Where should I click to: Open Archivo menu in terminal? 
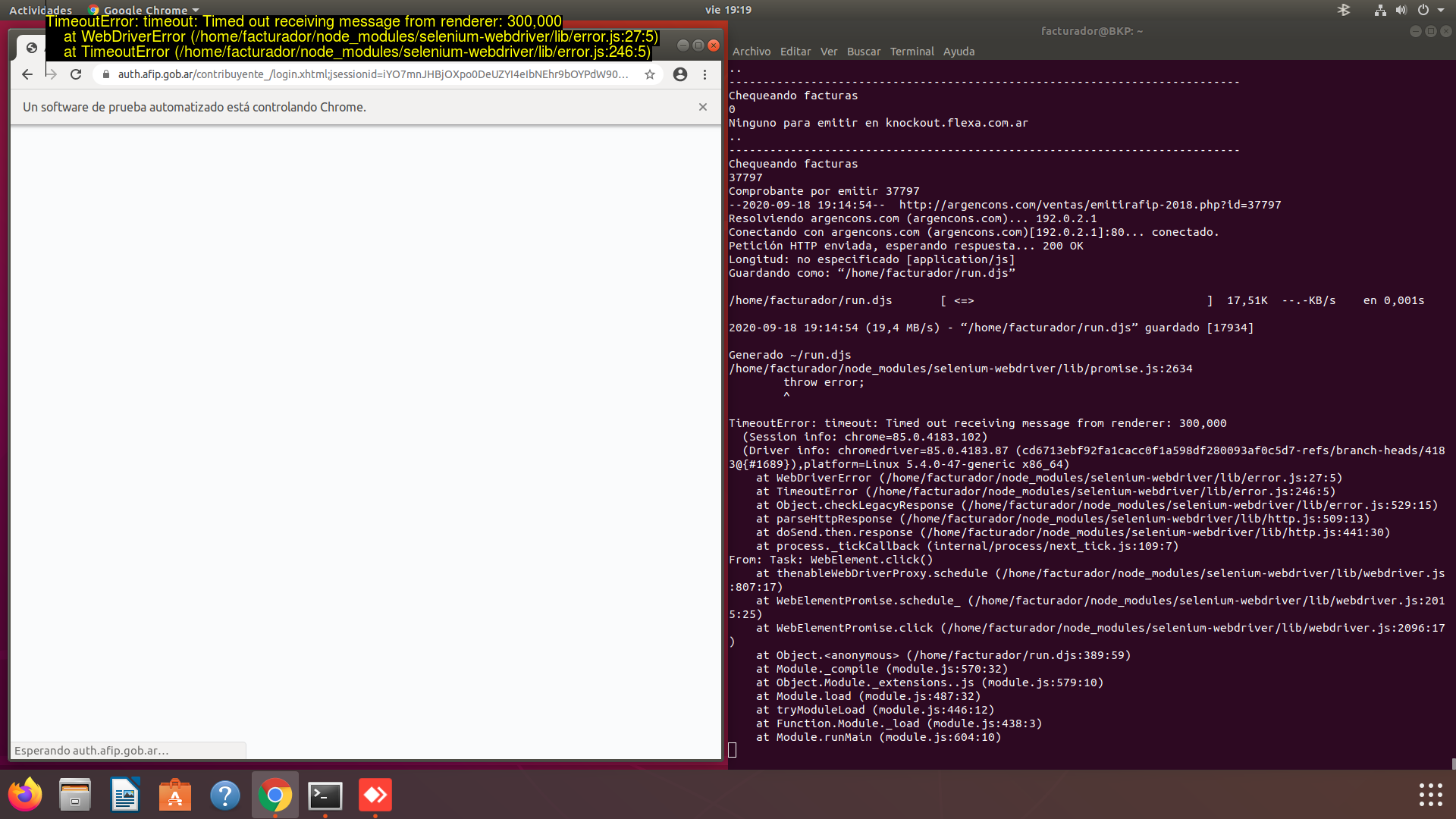[x=752, y=52]
